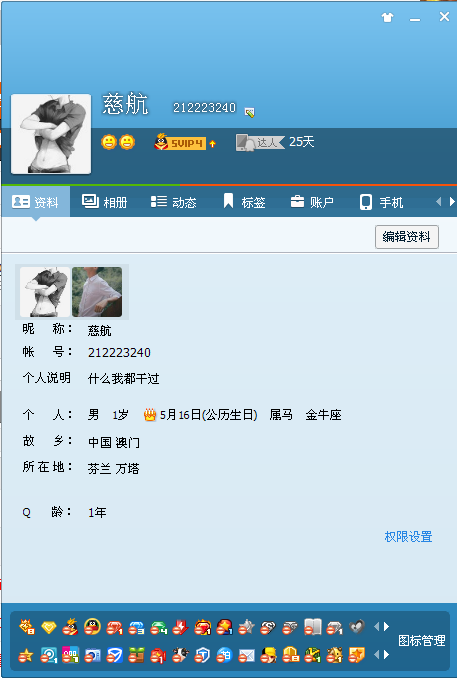
Task: Click the mail envelope icon in bottom bar
Action: 246,656
